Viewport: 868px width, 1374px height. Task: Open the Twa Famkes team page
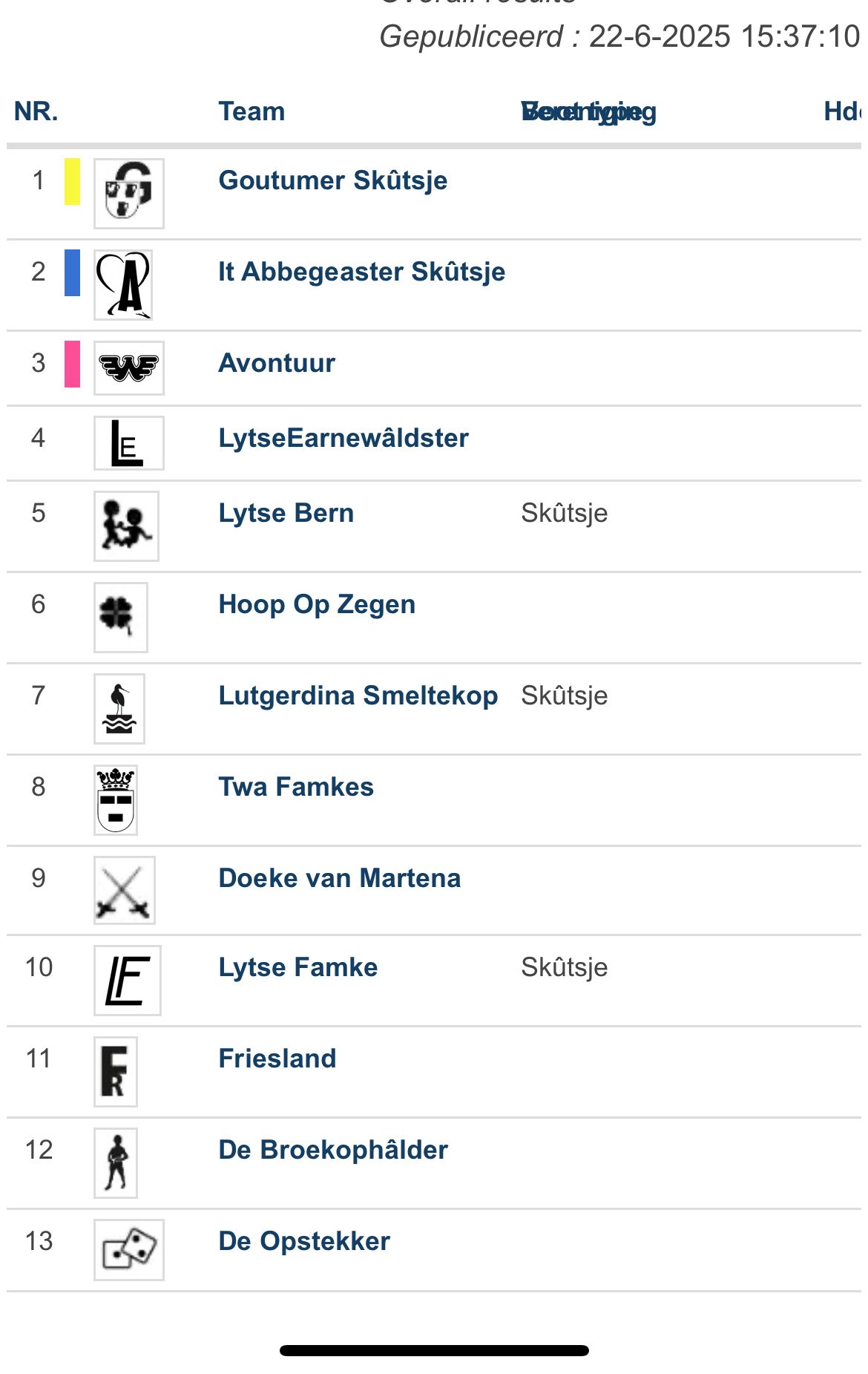tap(296, 786)
